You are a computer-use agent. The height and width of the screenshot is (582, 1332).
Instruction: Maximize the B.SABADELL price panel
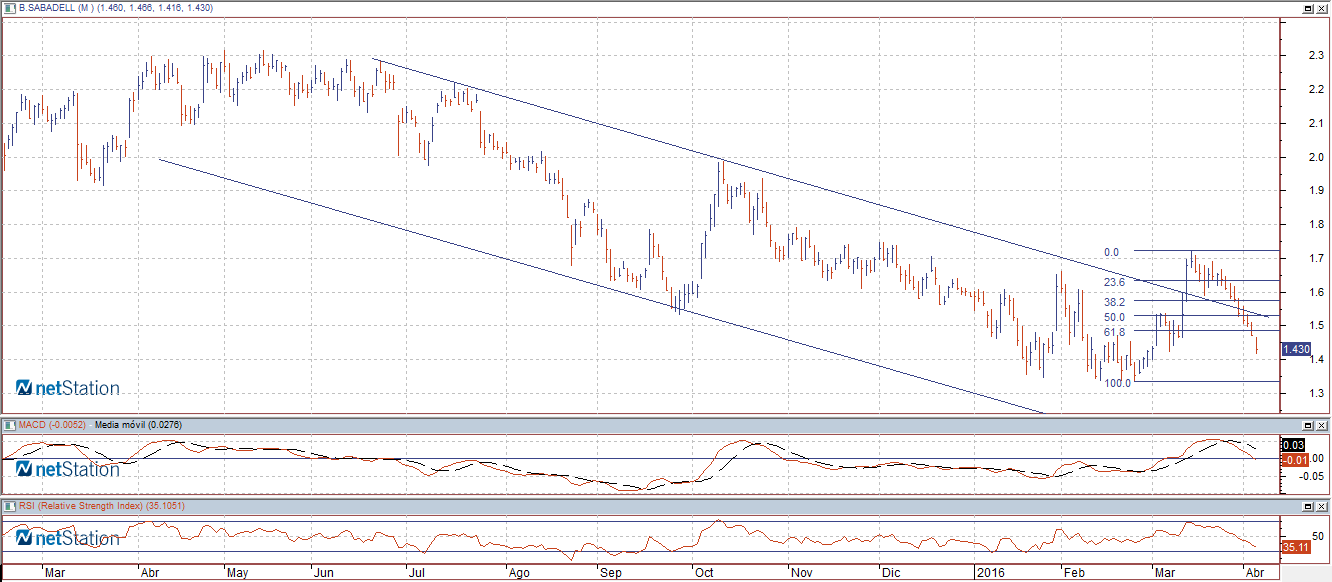point(1307,8)
